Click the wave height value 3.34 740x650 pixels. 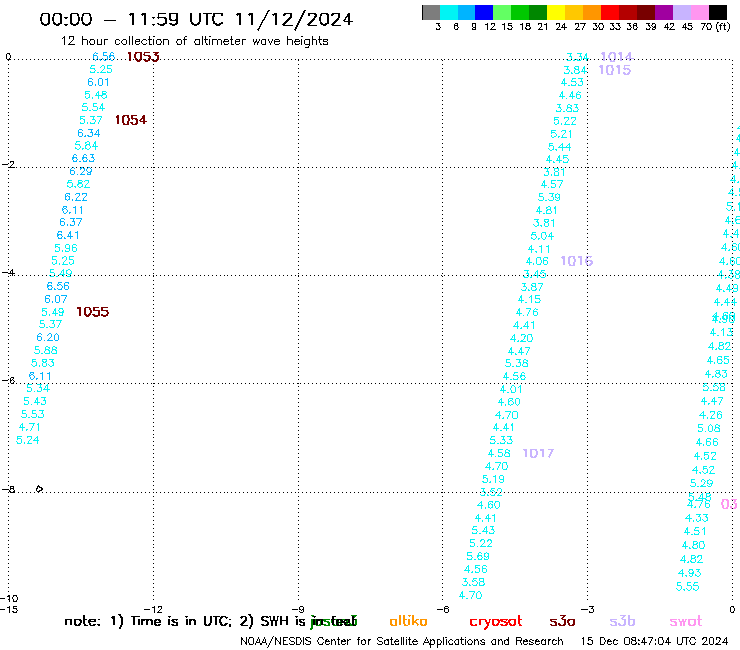click(x=577, y=57)
